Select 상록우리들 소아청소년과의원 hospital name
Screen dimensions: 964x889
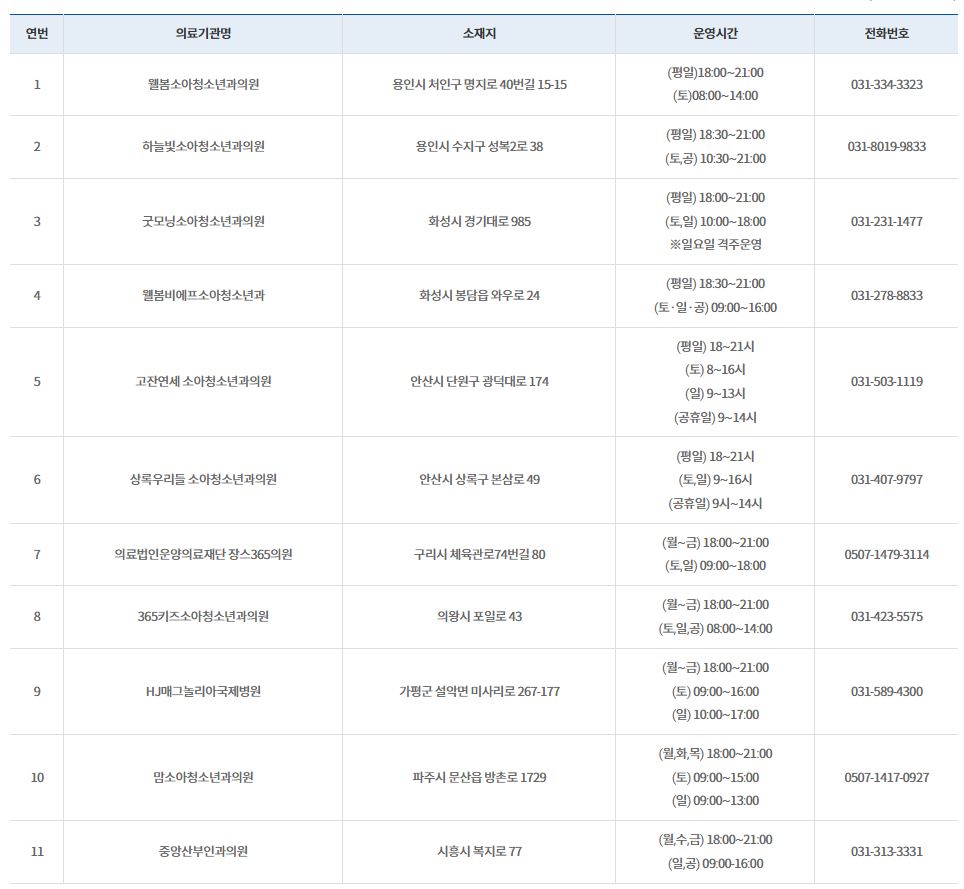pos(203,479)
